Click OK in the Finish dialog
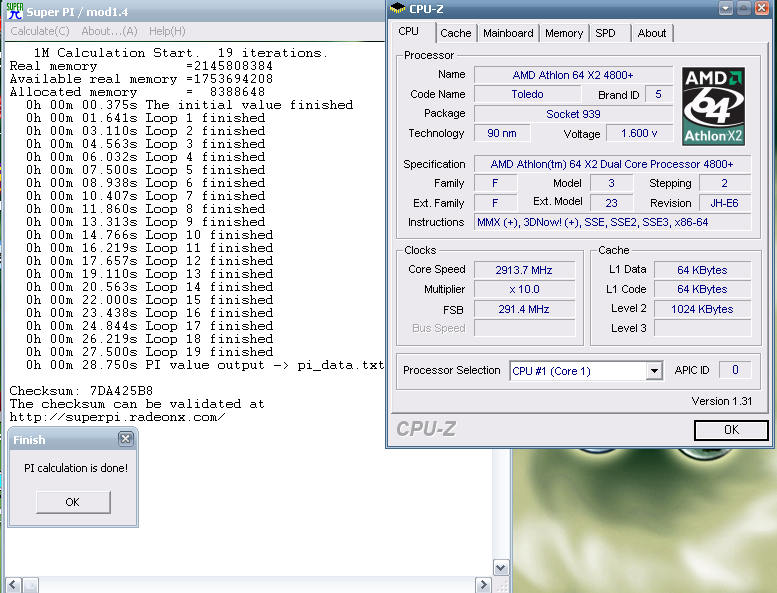This screenshot has width=777, height=593. point(73,502)
